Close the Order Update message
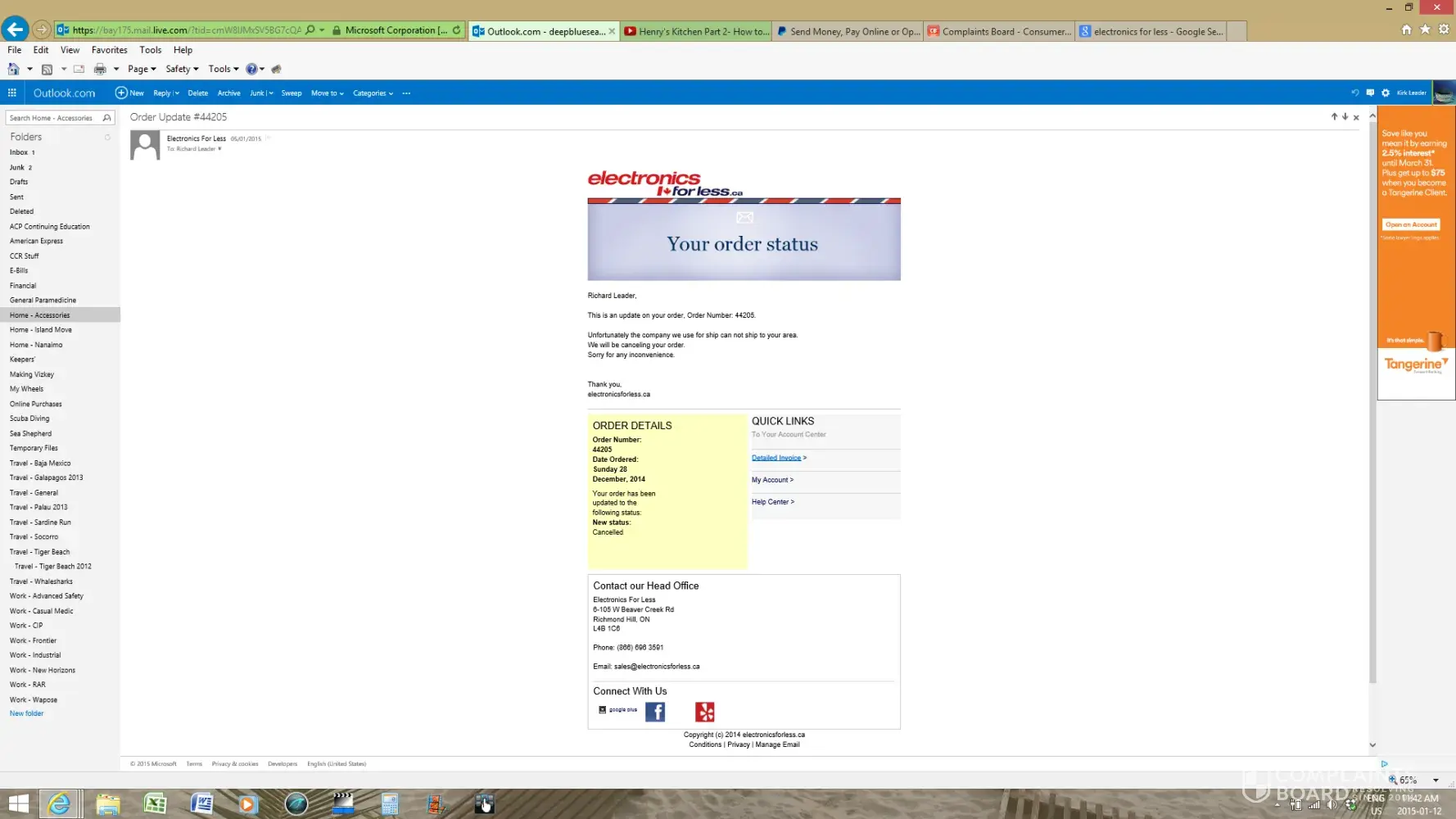This screenshot has height=819, width=1456. click(1356, 117)
